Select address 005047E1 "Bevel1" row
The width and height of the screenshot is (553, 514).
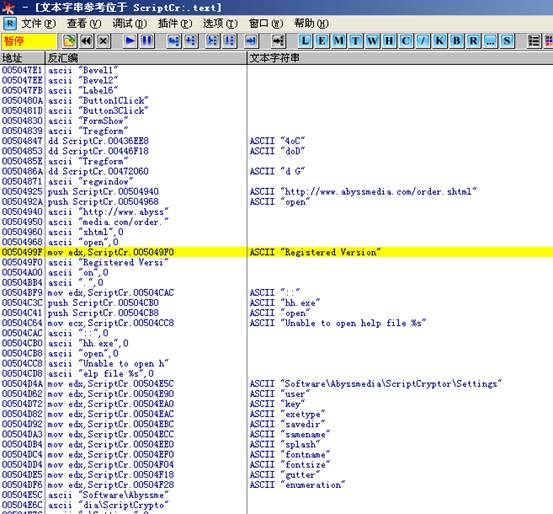(x=276, y=70)
